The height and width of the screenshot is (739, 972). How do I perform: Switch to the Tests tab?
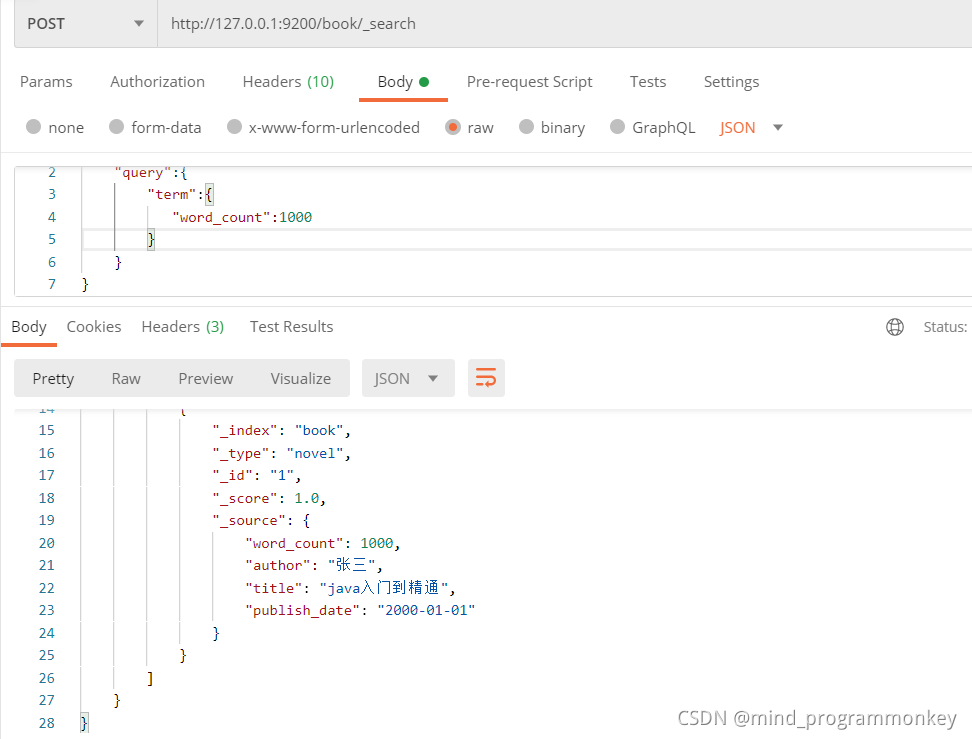point(648,82)
